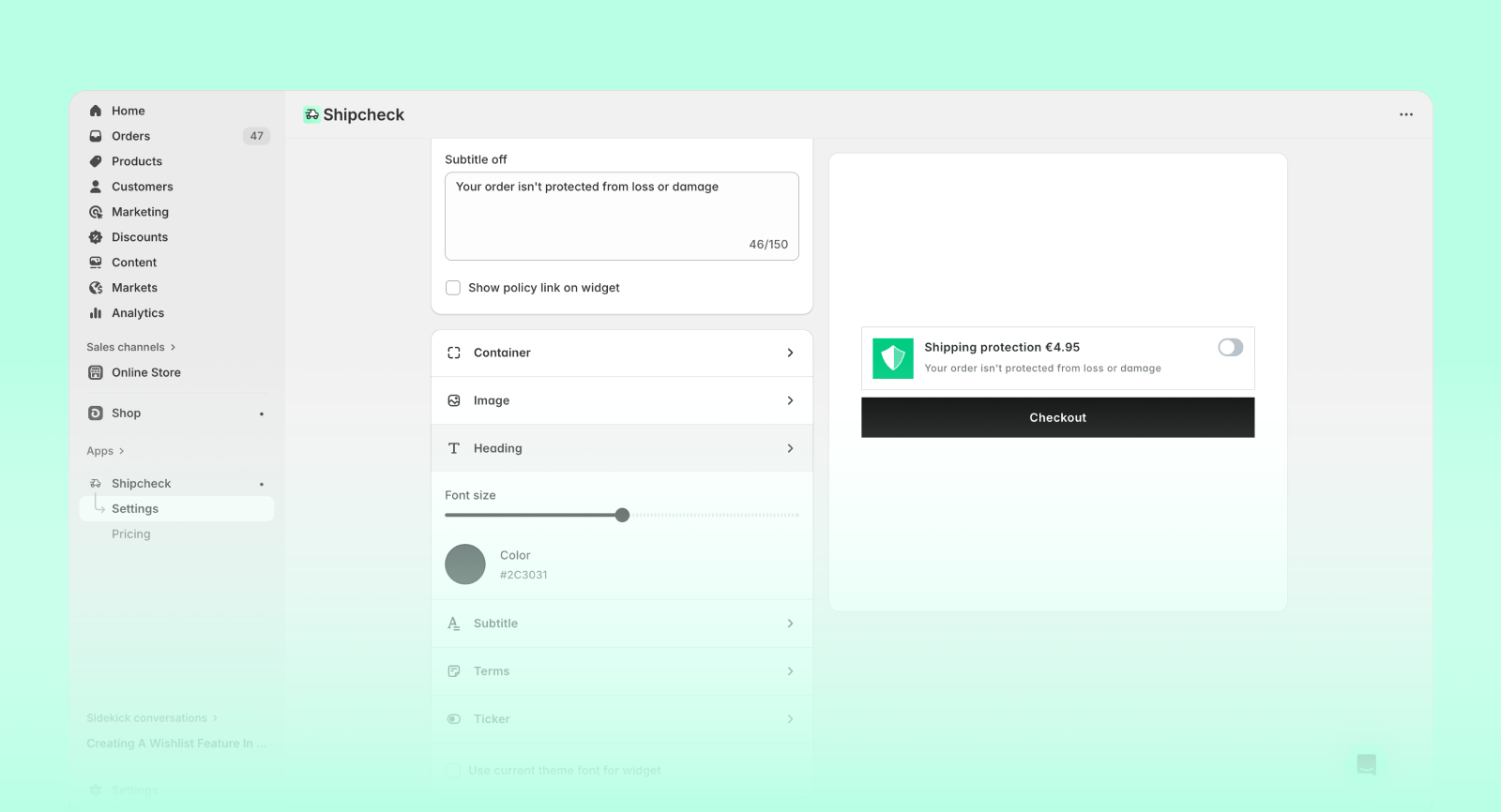Expand the Terms section chevron
Image resolution: width=1501 pixels, height=812 pixels.
(790, 671)
